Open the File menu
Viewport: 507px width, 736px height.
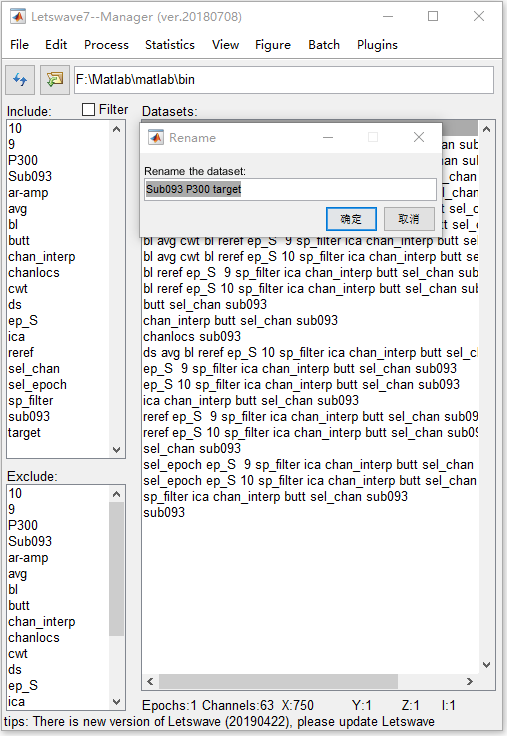click(19, 45)
